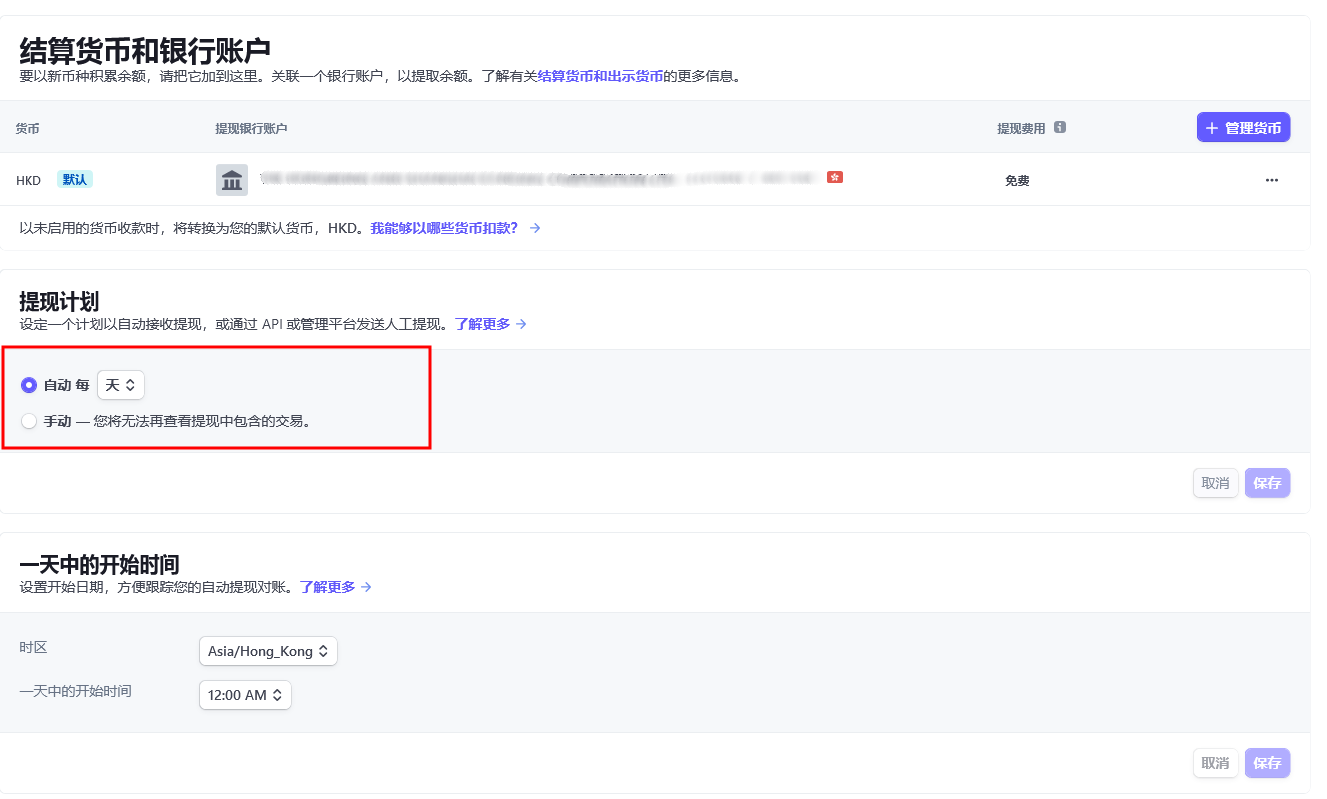This screenshot has height=799, width=1327.
Task: Click the info icon beside 提现费用
Action: coord(1060,128)
